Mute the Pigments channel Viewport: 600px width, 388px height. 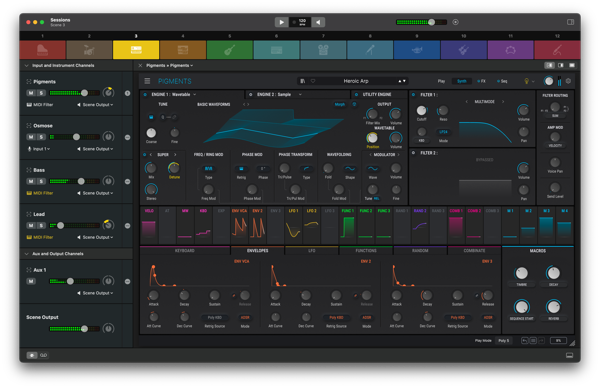pos(31,93)
